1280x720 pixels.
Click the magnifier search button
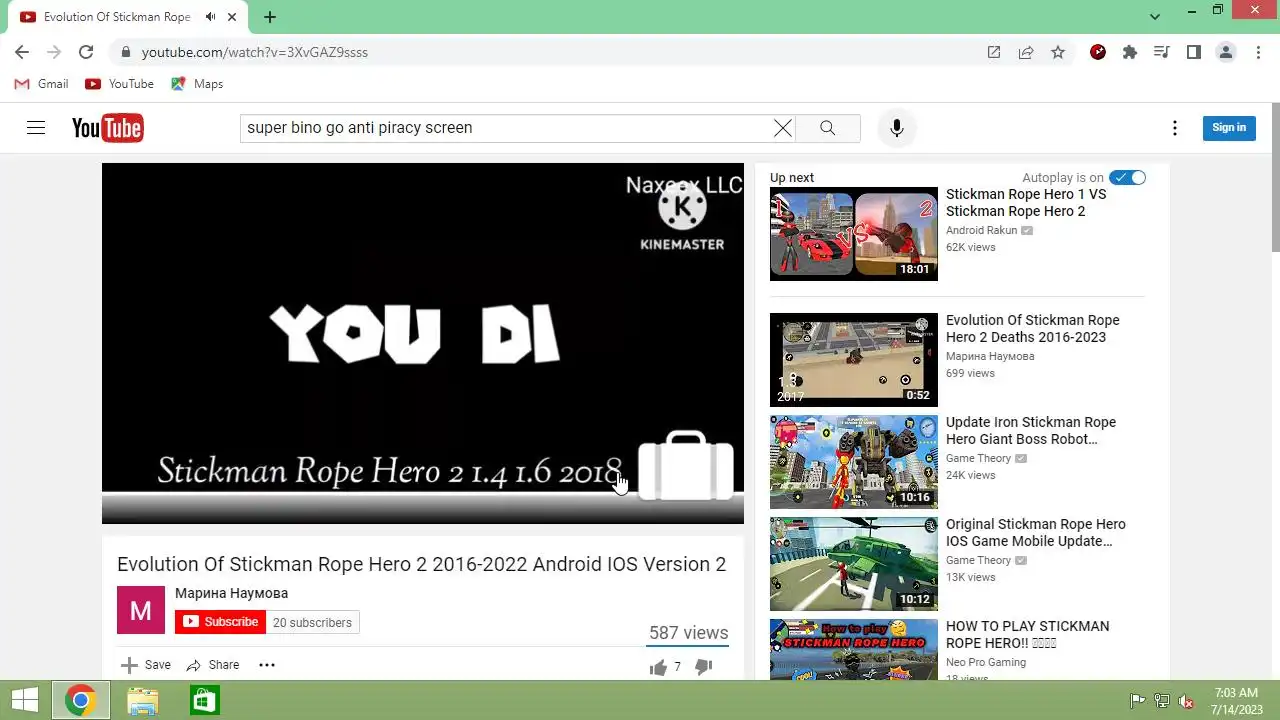coord(828,128)
